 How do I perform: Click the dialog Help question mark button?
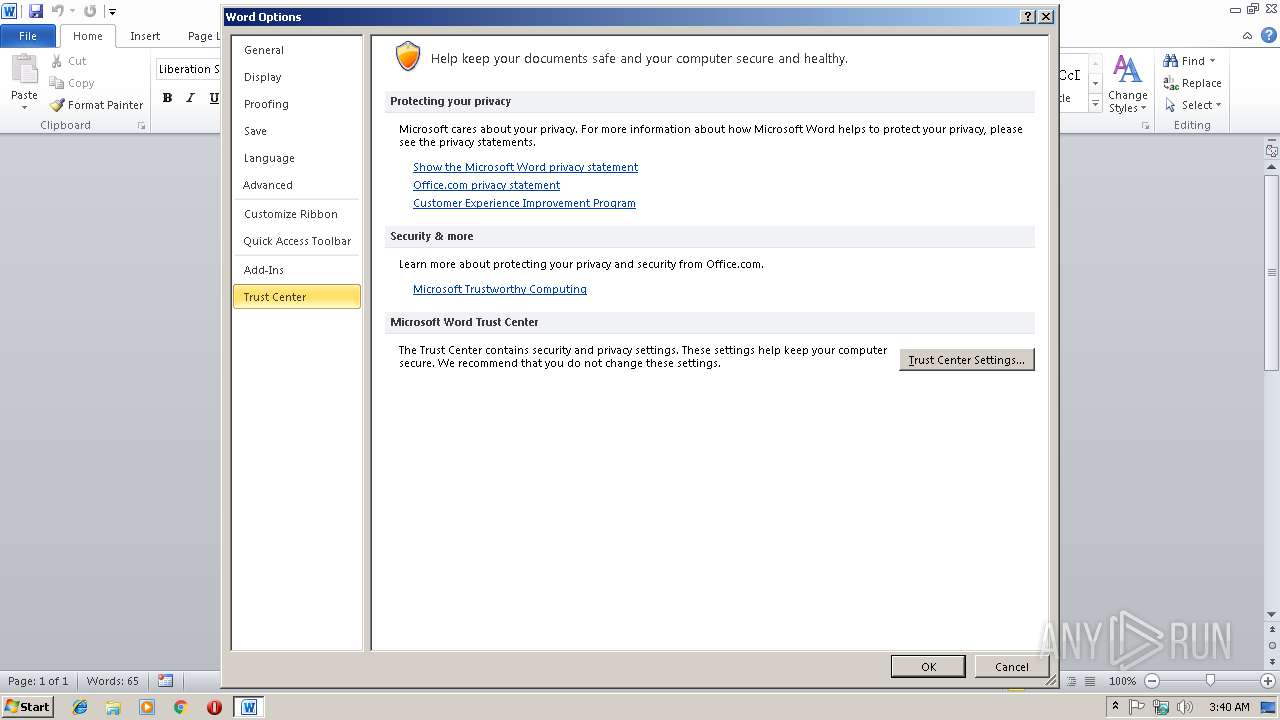pyautogui.click(x=1028, y=17)
